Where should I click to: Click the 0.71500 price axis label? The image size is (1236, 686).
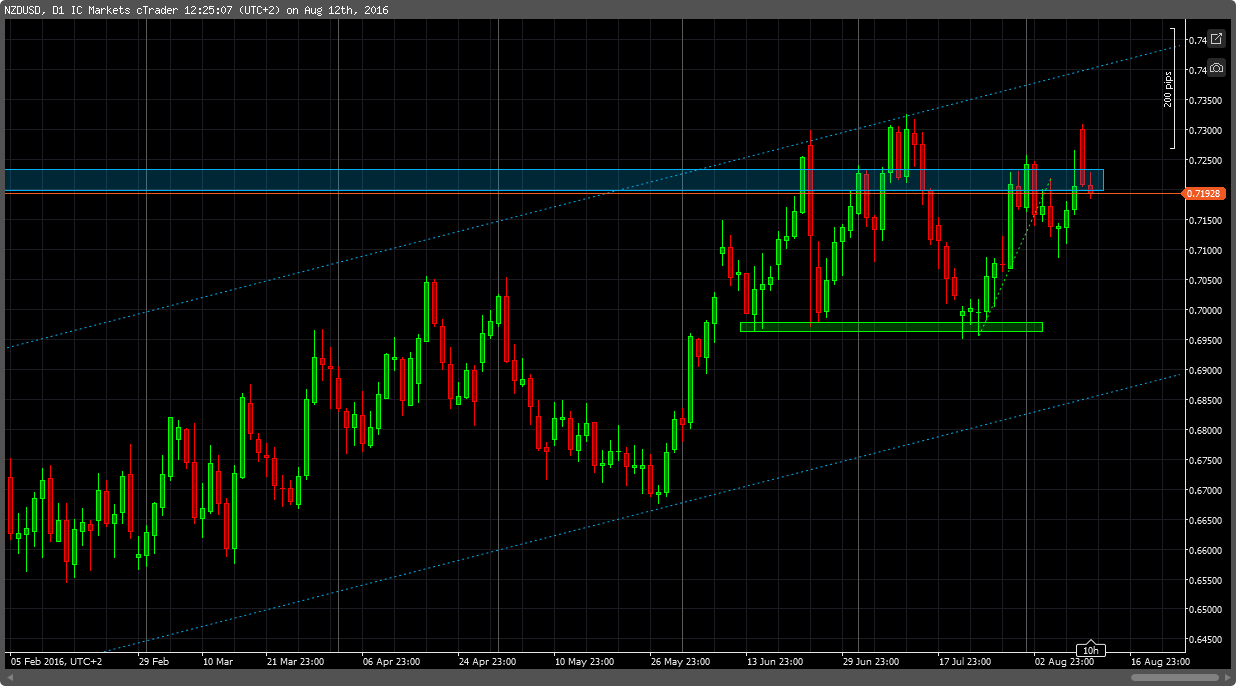(1205, 221)
